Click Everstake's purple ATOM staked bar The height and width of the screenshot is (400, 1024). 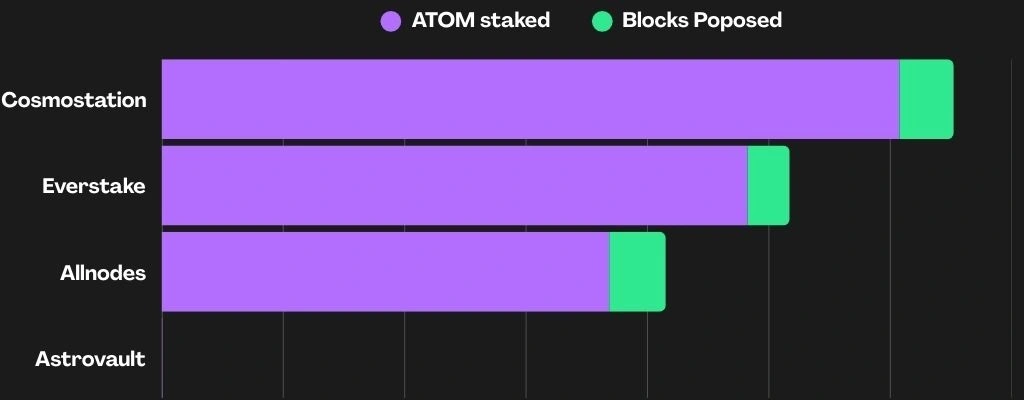[x=454, y=186]
